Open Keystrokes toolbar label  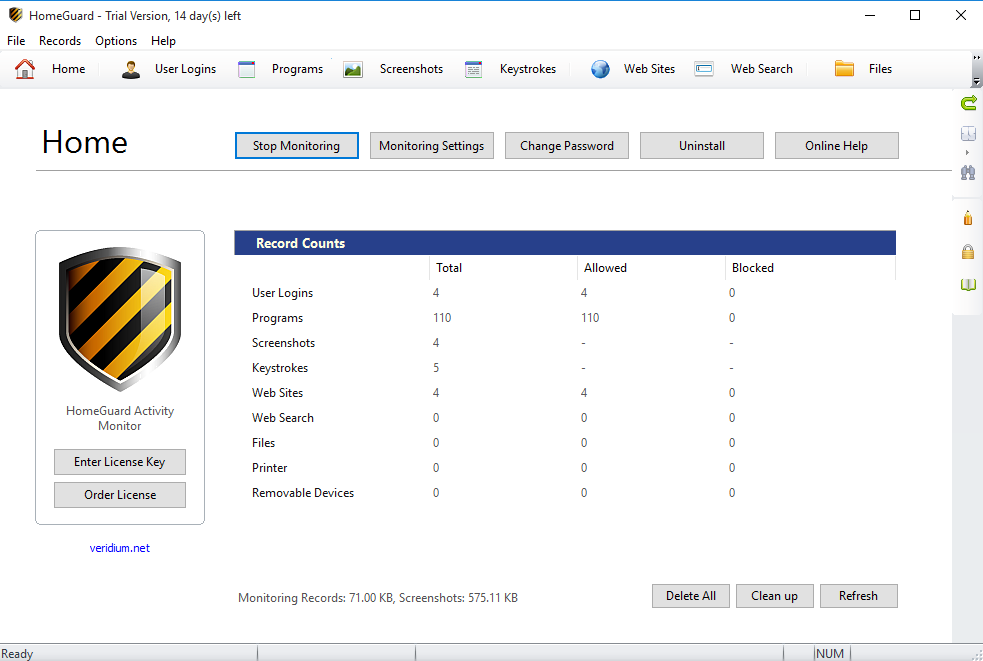[x=528, y=69]
